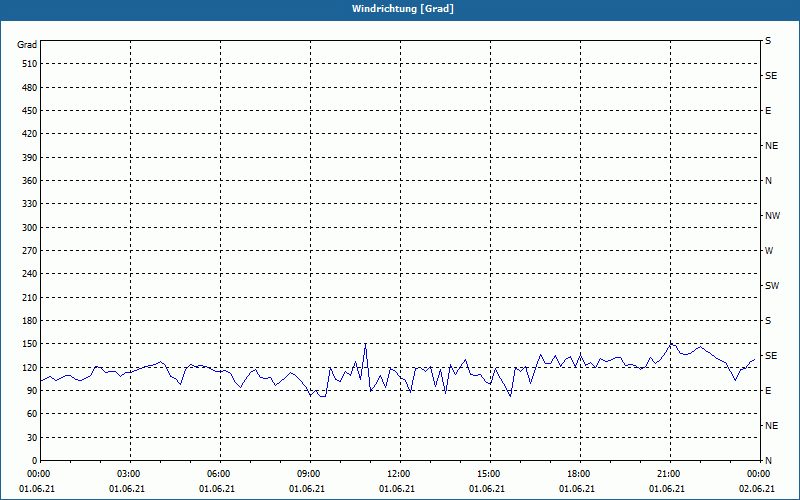Viewport: 800px width, 500px height.
Task: Pick the 390 degree axis label
Action: coord(30,157)
